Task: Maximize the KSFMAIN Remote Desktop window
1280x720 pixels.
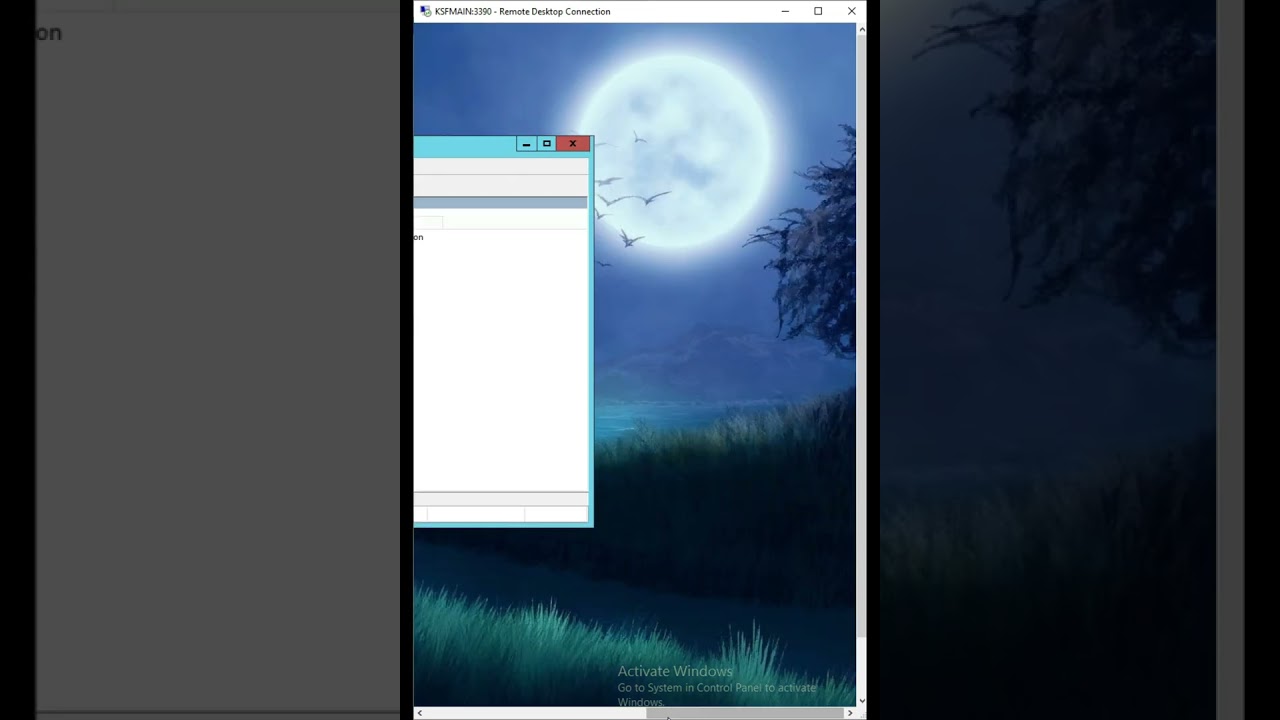Action: [x=818, y=11]
